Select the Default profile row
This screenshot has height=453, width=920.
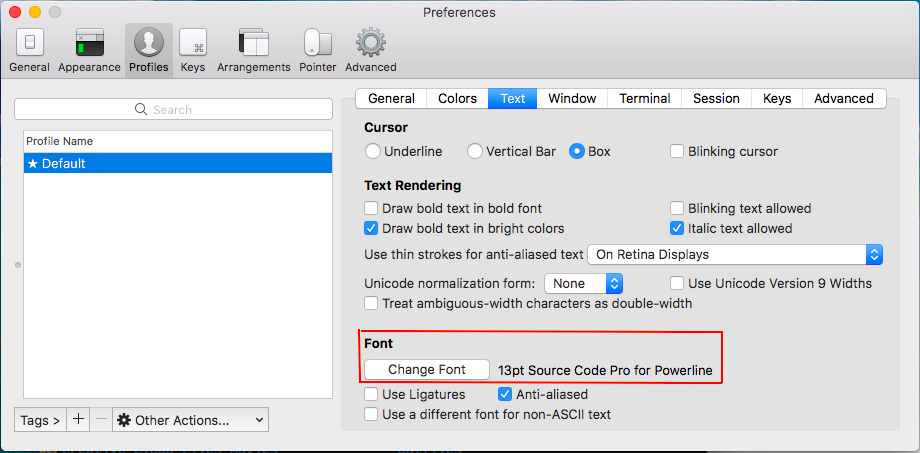pos(178,163)
